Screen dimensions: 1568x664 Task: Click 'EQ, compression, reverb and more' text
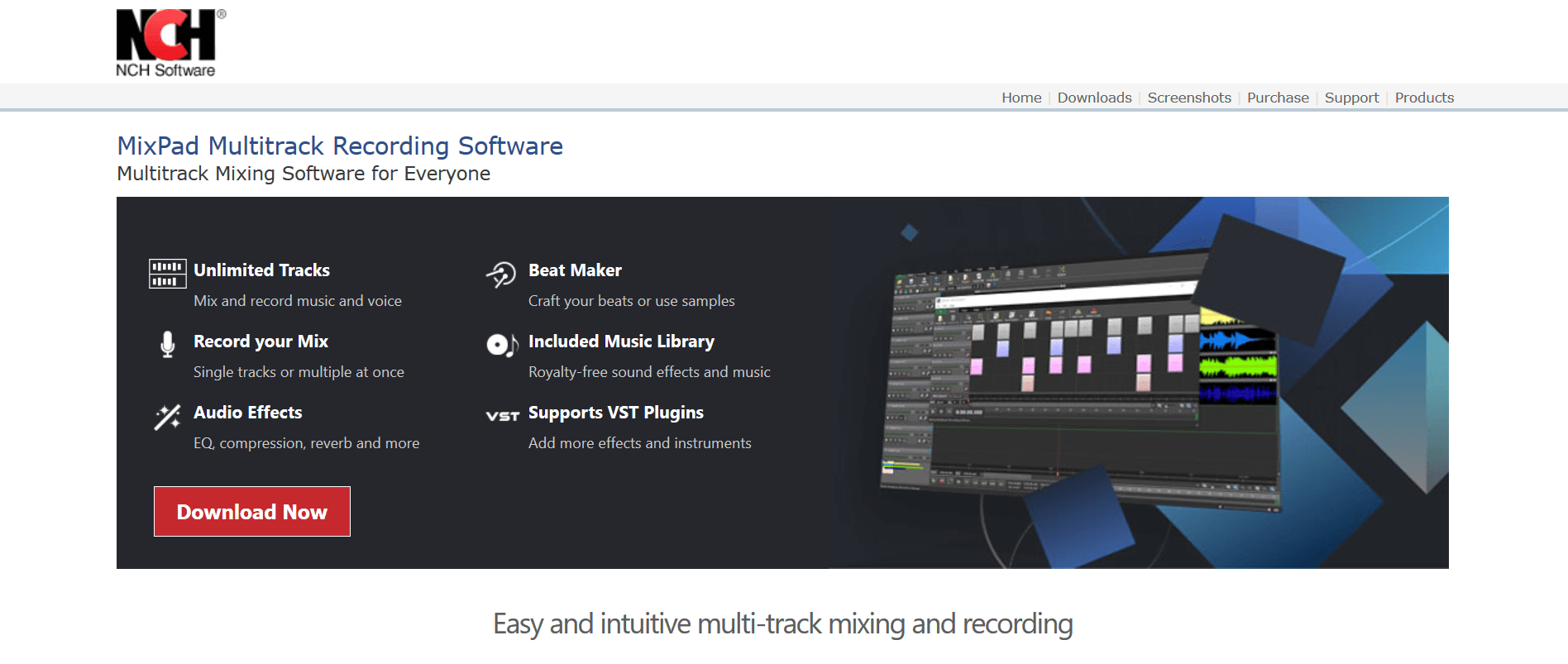click(x=306, y=443)
